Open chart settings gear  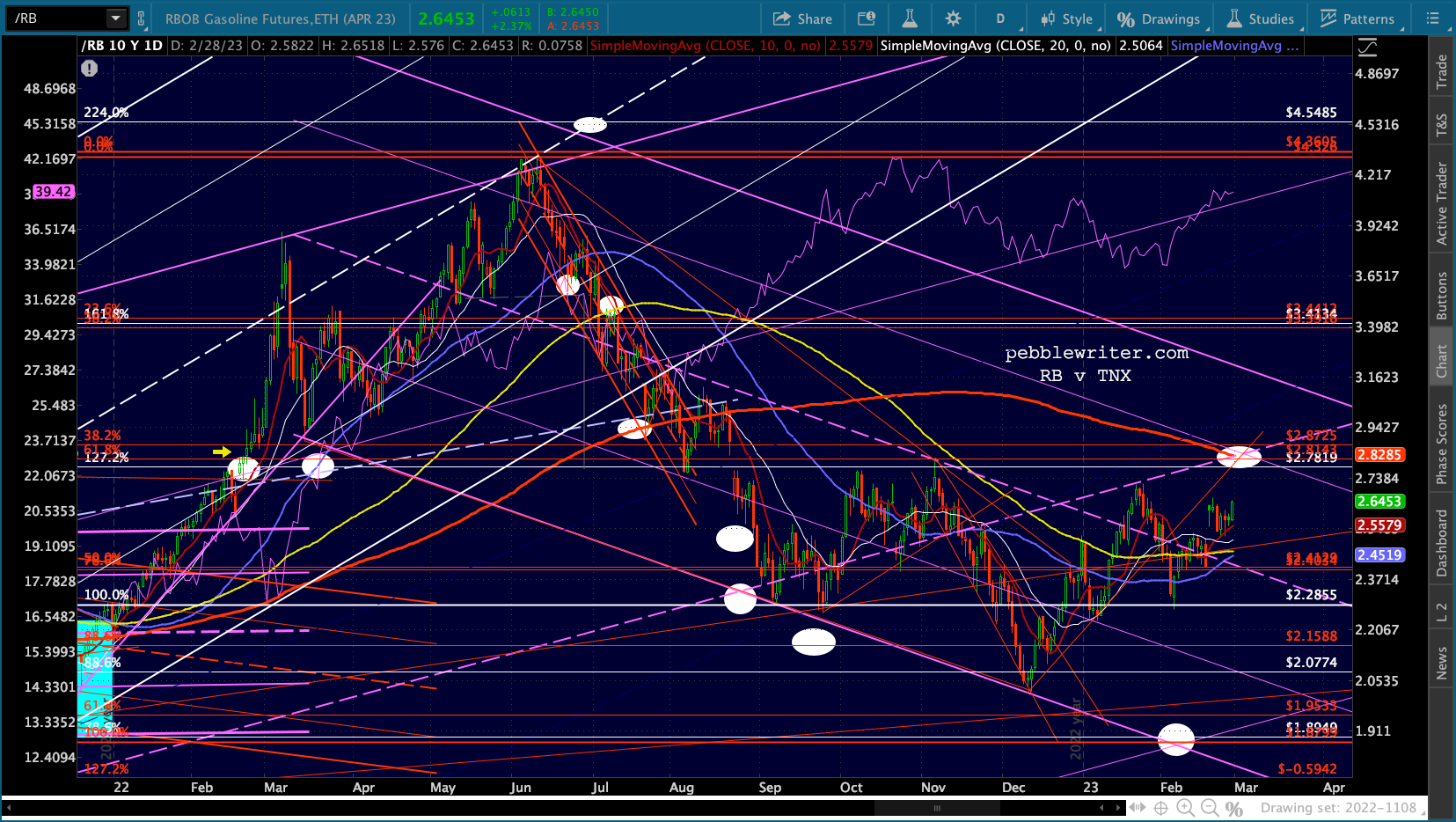pos(953,18)
